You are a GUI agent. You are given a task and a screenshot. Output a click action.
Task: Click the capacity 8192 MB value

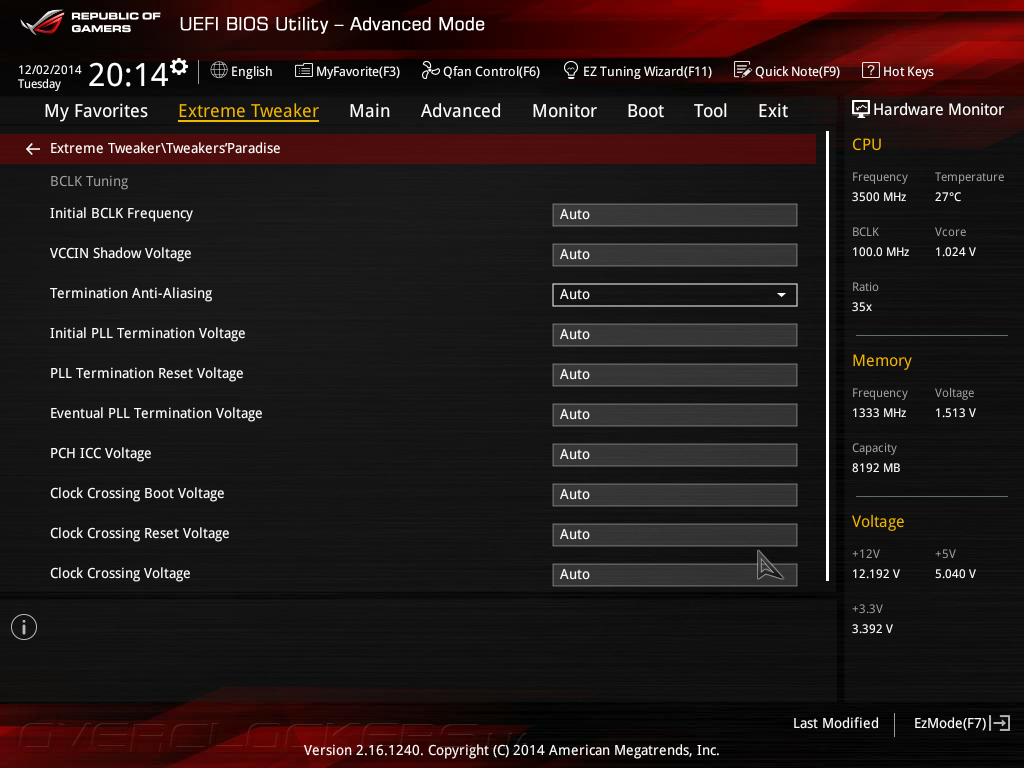click(x=876, y=468)
